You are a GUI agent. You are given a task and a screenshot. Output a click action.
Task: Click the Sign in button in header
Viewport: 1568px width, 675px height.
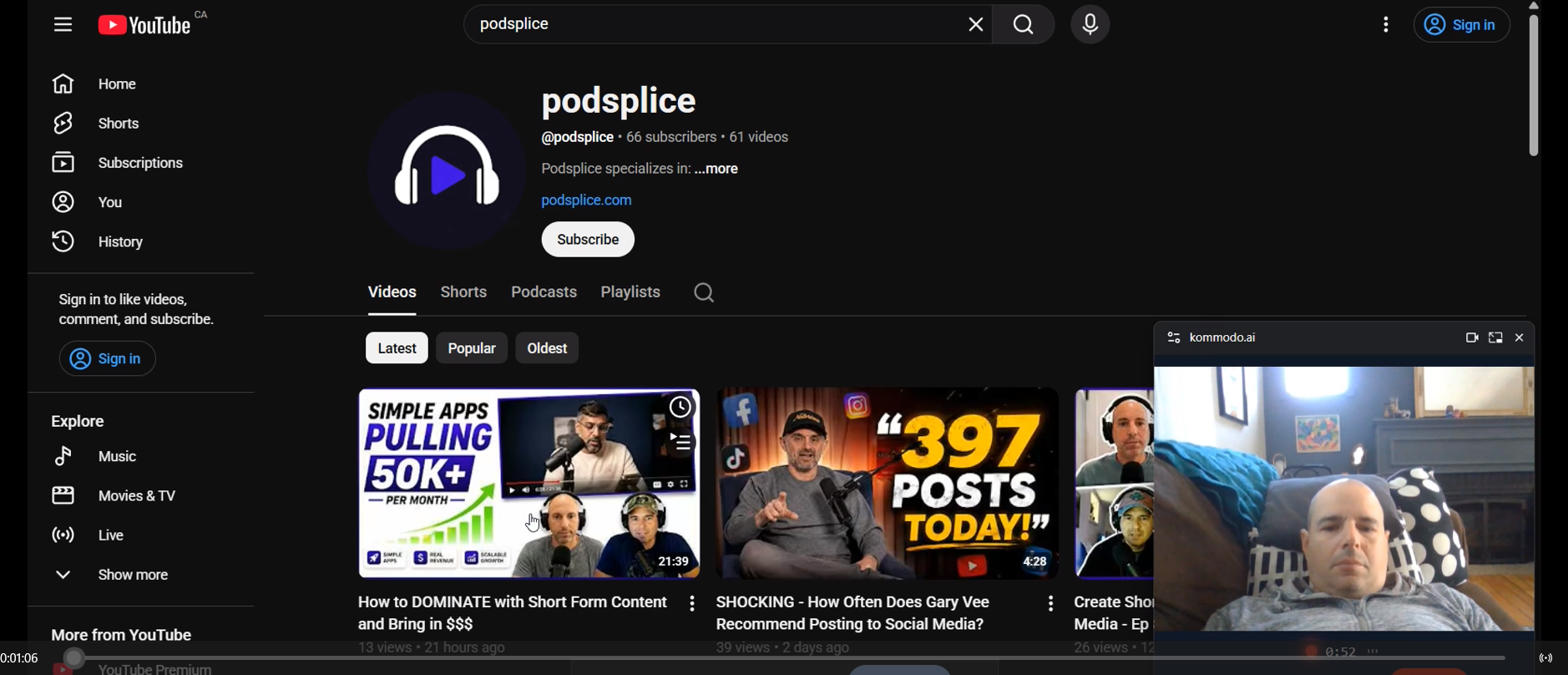click(x=1461, y=26)
